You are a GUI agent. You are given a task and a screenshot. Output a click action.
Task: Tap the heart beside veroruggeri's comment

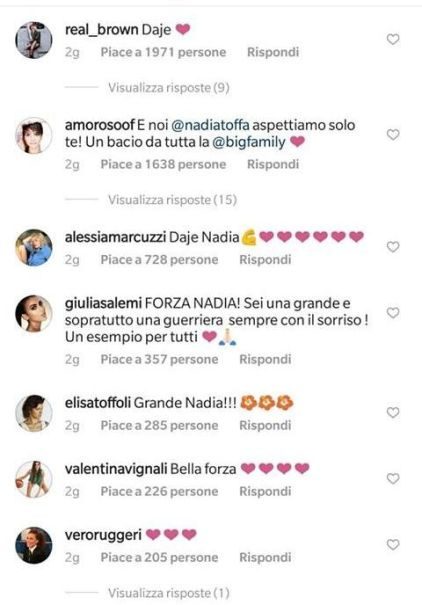pyautogui.click(x=393, y=545)
